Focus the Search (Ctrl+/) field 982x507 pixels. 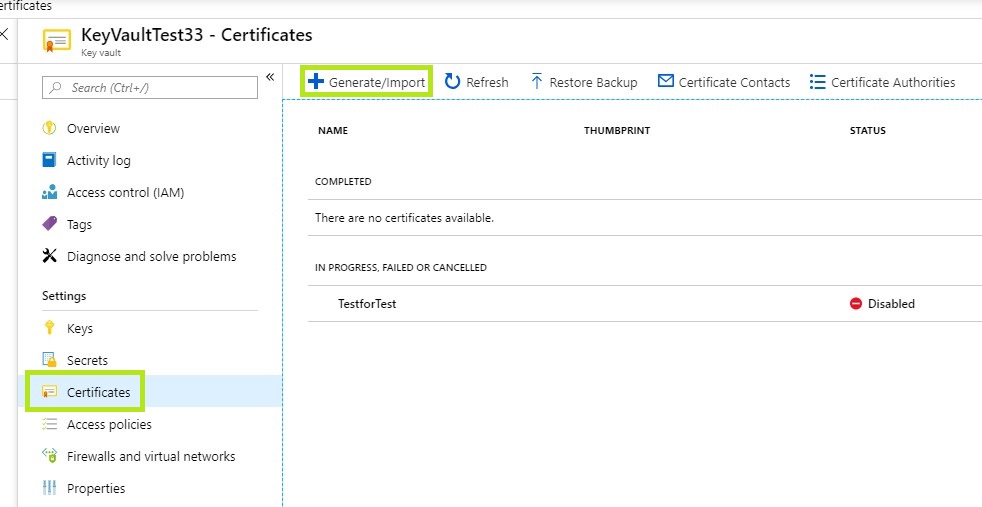(150, 88)
